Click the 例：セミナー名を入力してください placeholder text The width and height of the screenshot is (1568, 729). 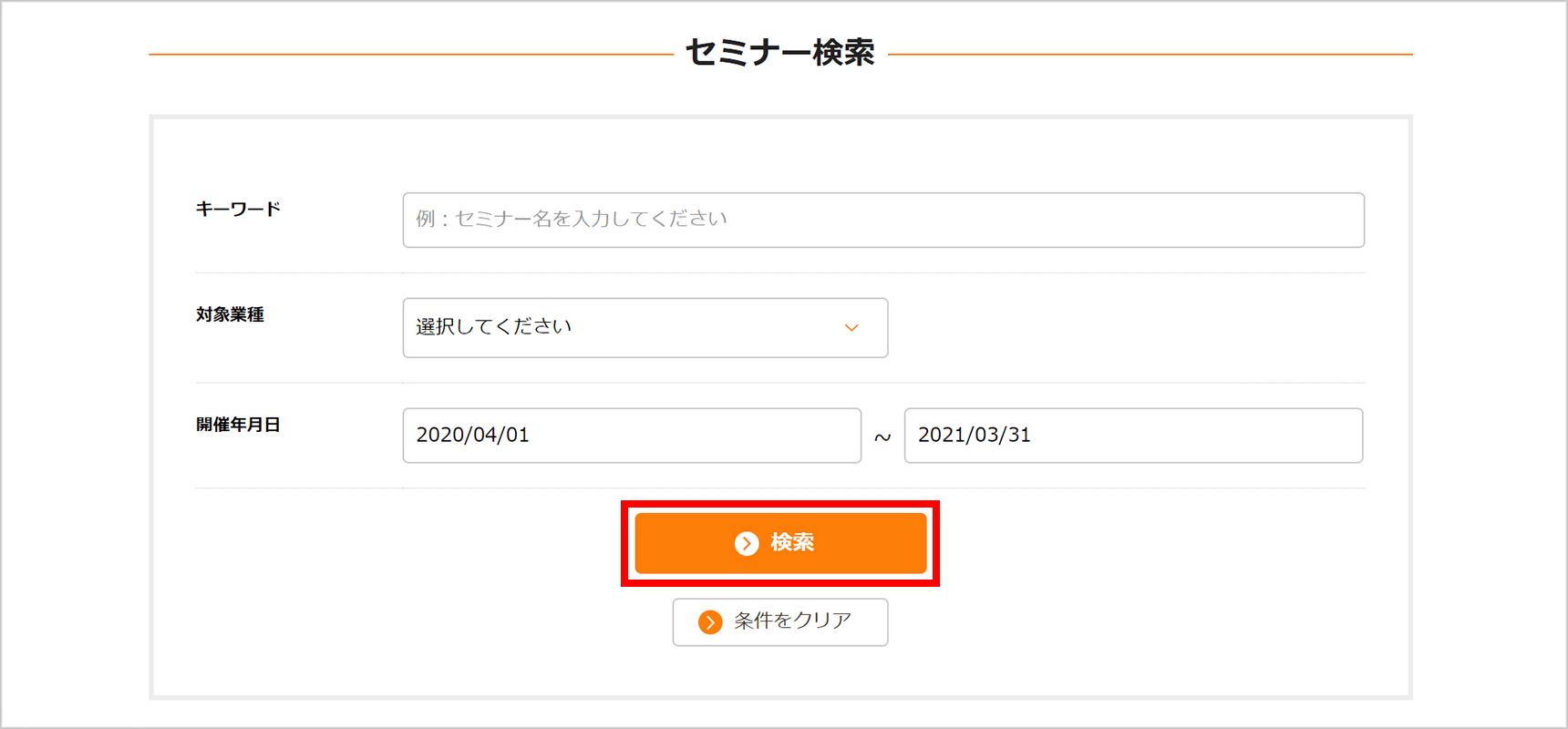[x=572, y=219]
